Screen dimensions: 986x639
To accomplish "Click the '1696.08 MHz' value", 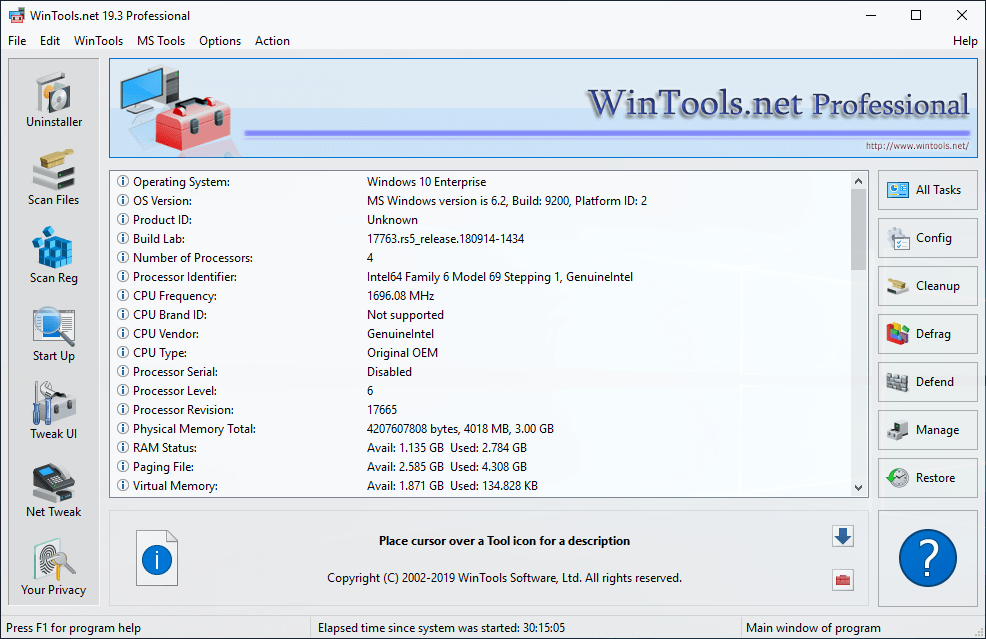I will click(400, 296).
